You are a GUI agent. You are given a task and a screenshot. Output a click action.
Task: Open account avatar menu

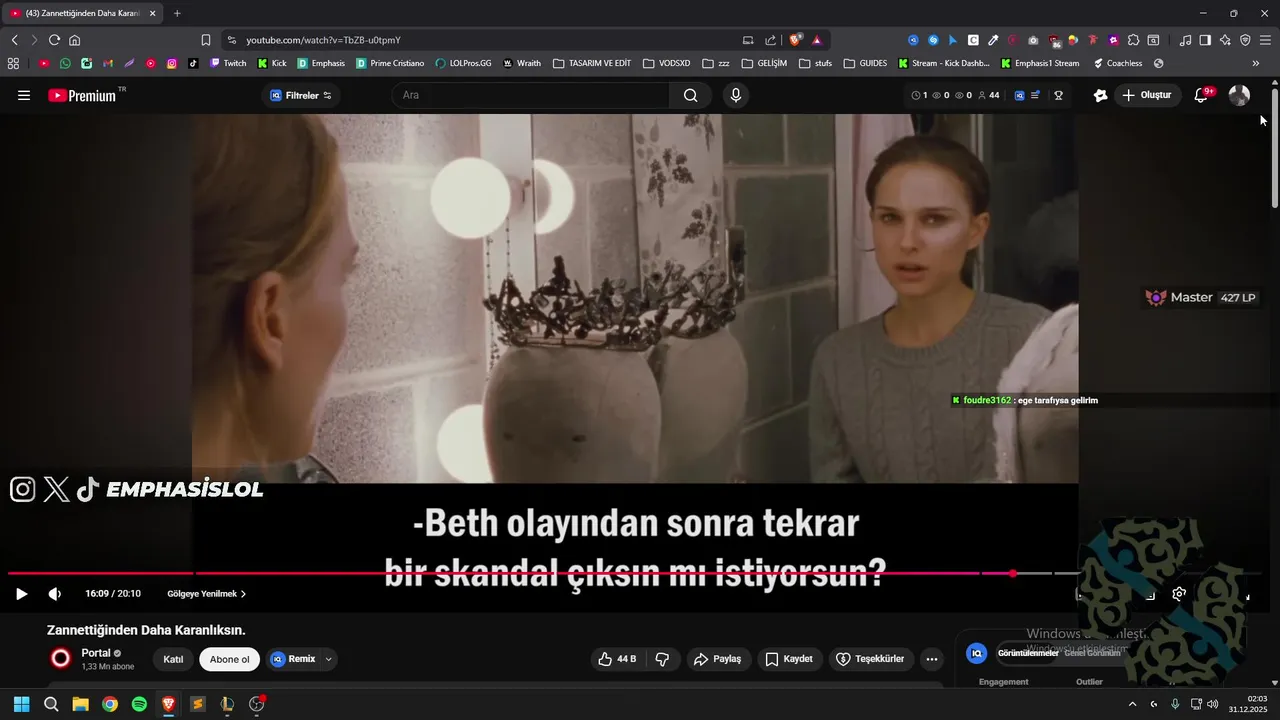tap(1239, 95)
